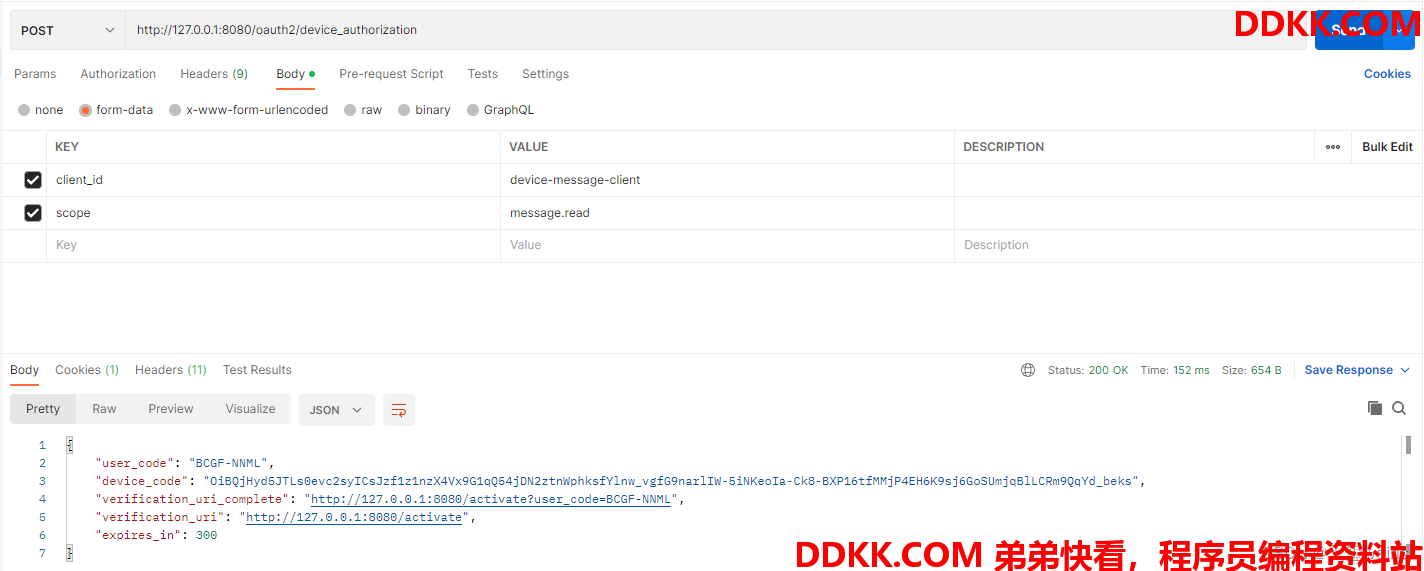Viewport: 1424px width, 571px height.
Task: Click the Save Response button
Action: (x=1348, y=370)
